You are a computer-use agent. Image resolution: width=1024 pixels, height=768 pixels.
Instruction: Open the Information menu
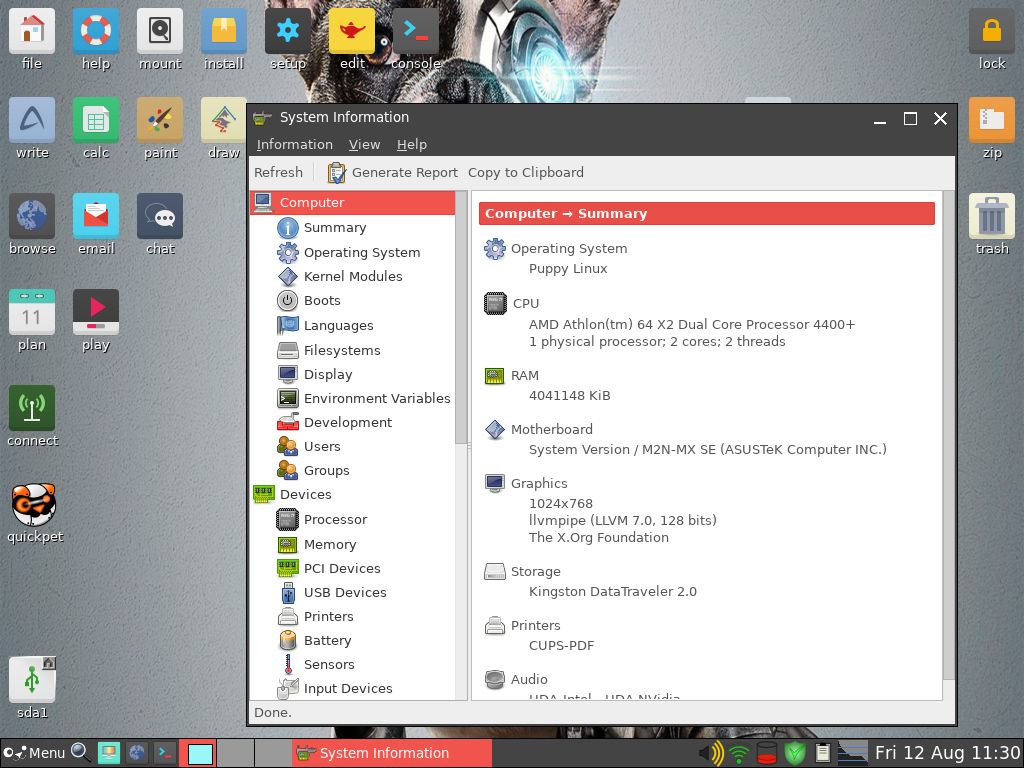[295, 144]
